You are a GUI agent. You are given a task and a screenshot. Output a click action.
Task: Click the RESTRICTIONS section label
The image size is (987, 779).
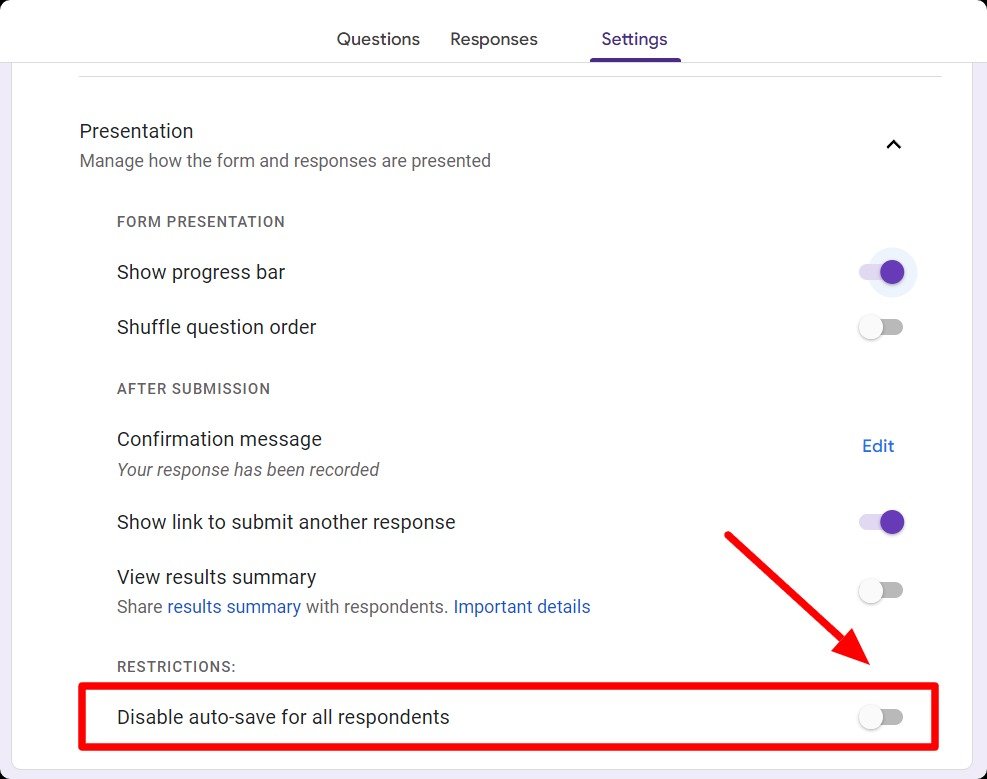[177, 666]
